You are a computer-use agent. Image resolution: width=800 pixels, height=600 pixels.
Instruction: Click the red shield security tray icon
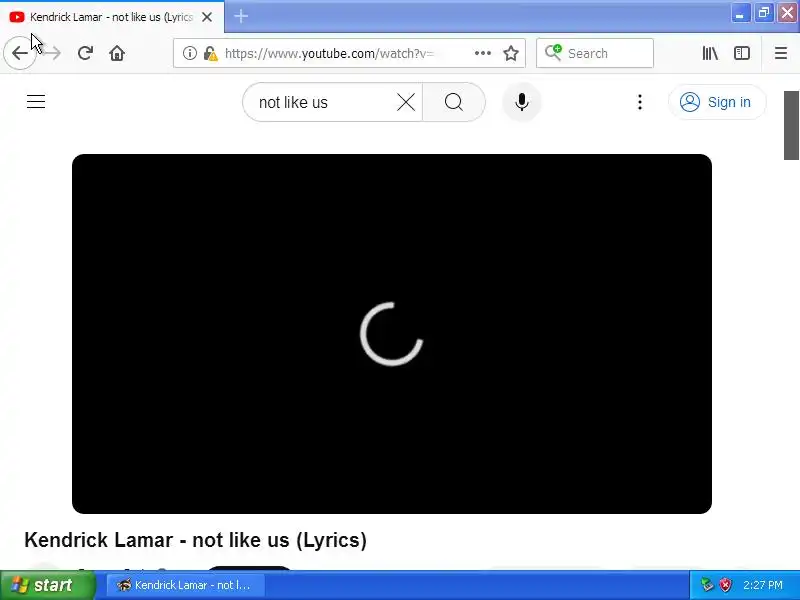(725, 585)
